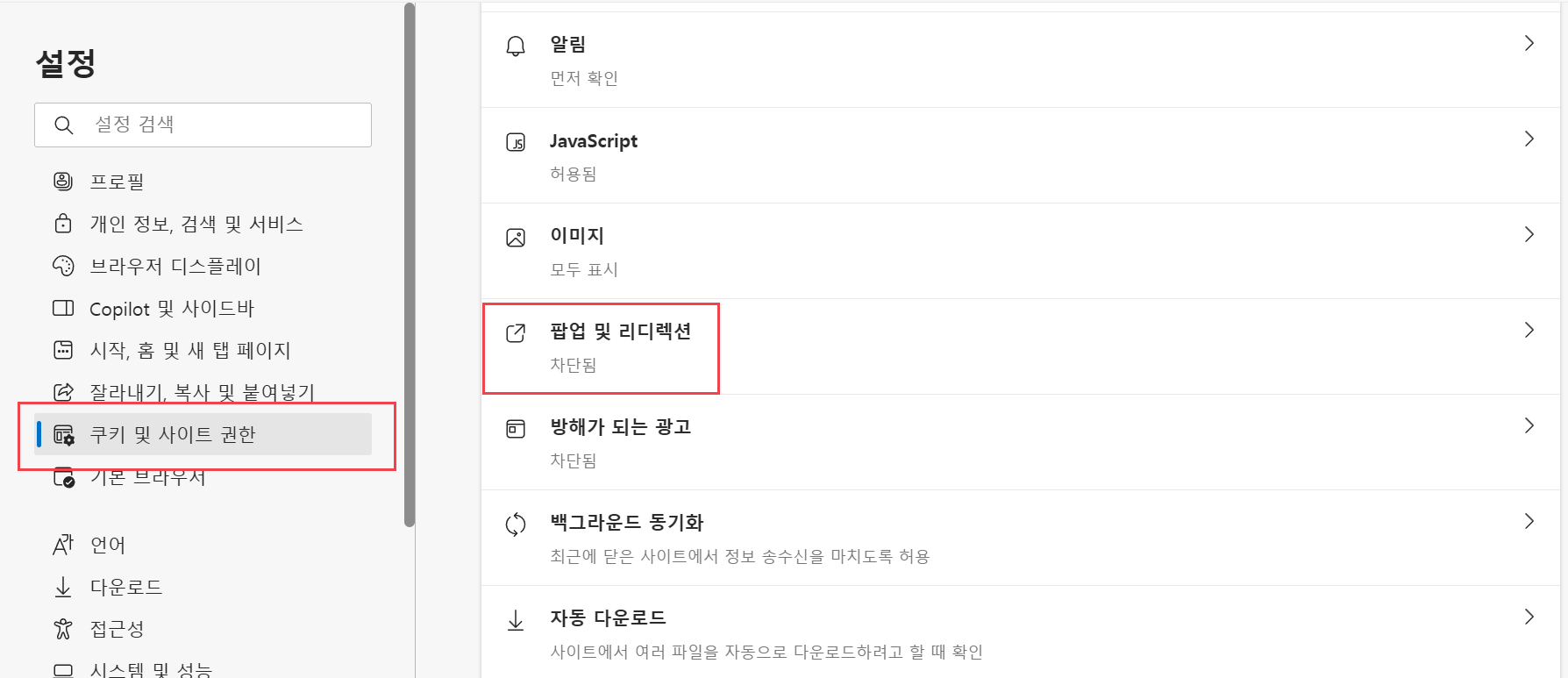Focus the 설정 검색 search field
Image resolution: width=1568 pixels, height=678 pixels.
click(x=203, y=125)
